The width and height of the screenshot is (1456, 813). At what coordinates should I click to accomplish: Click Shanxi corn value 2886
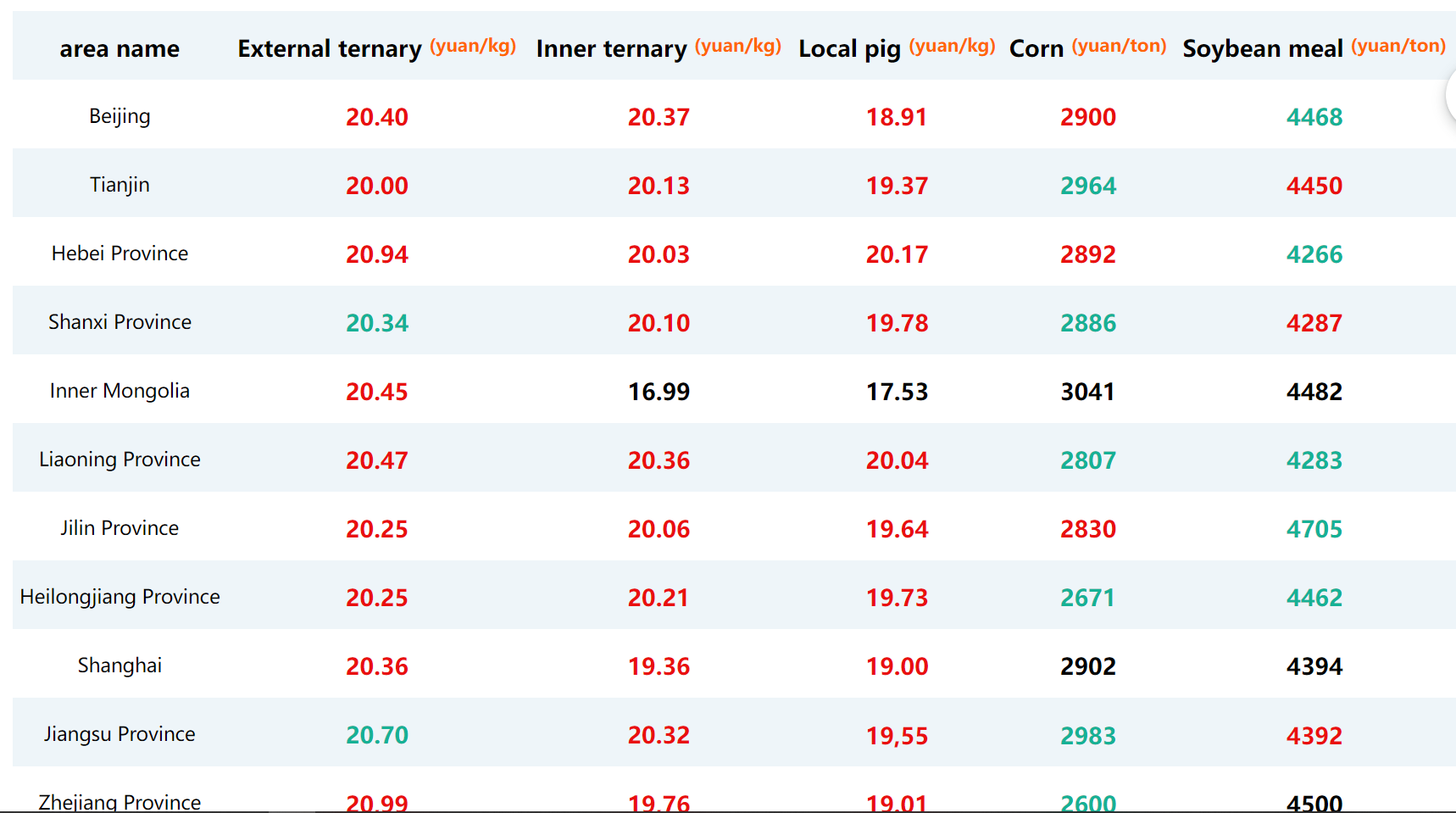click(1088, 323)
